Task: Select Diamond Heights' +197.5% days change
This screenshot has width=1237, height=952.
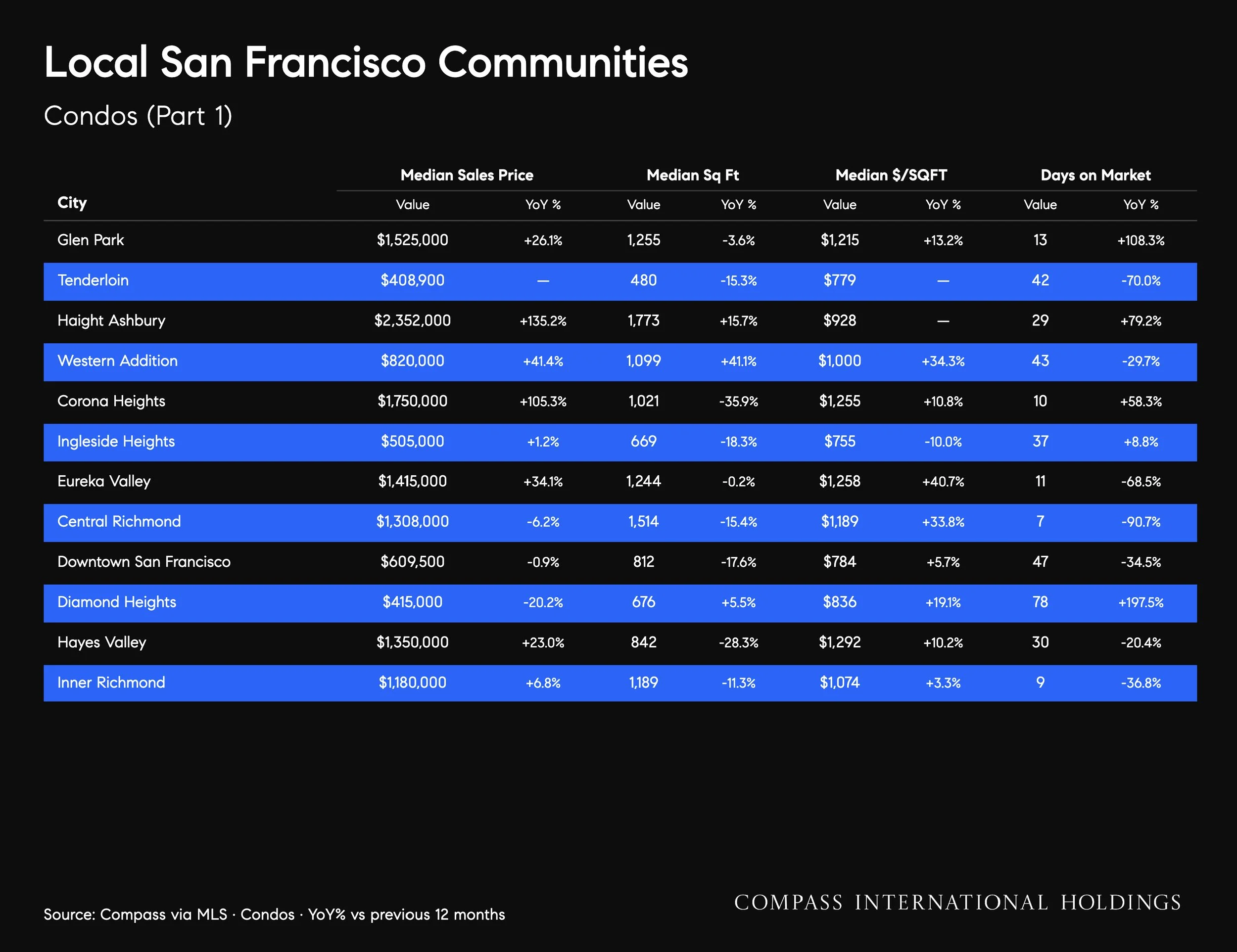Action: pyautogui.click(x=1141, y=602)
